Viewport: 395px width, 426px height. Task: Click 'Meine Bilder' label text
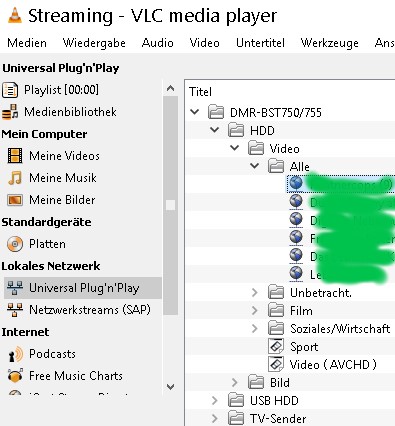coord(62,200)
